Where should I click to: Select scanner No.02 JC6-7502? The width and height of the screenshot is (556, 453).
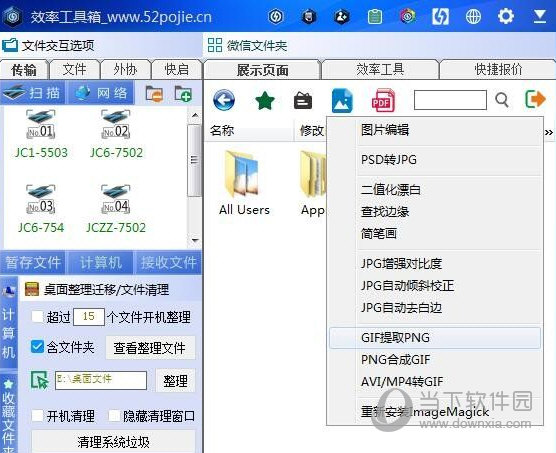point(116,134)
